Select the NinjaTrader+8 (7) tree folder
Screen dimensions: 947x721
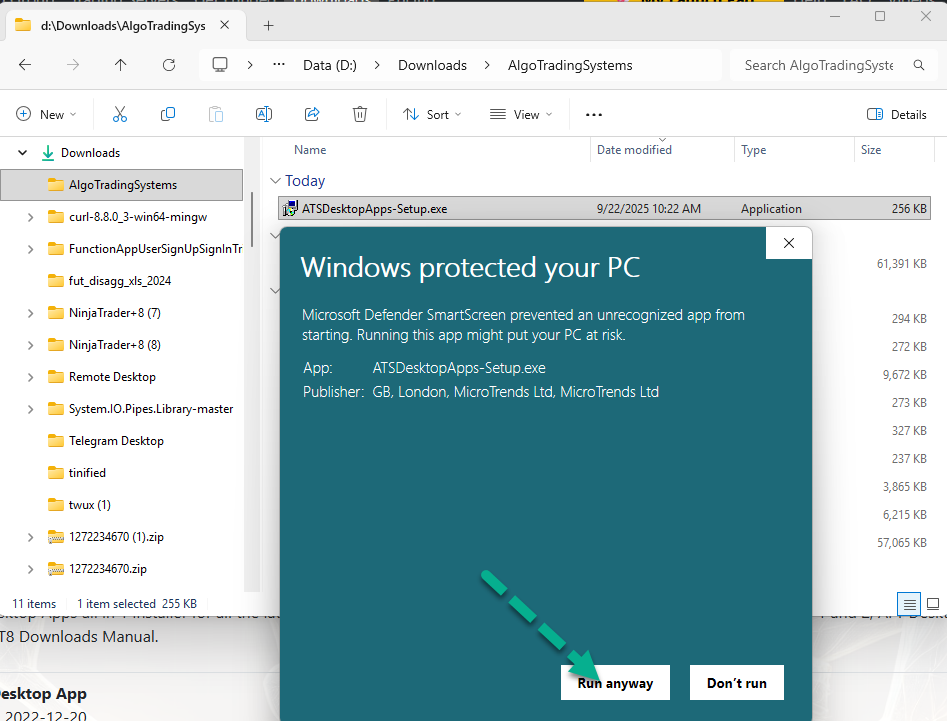click(114, 313)
